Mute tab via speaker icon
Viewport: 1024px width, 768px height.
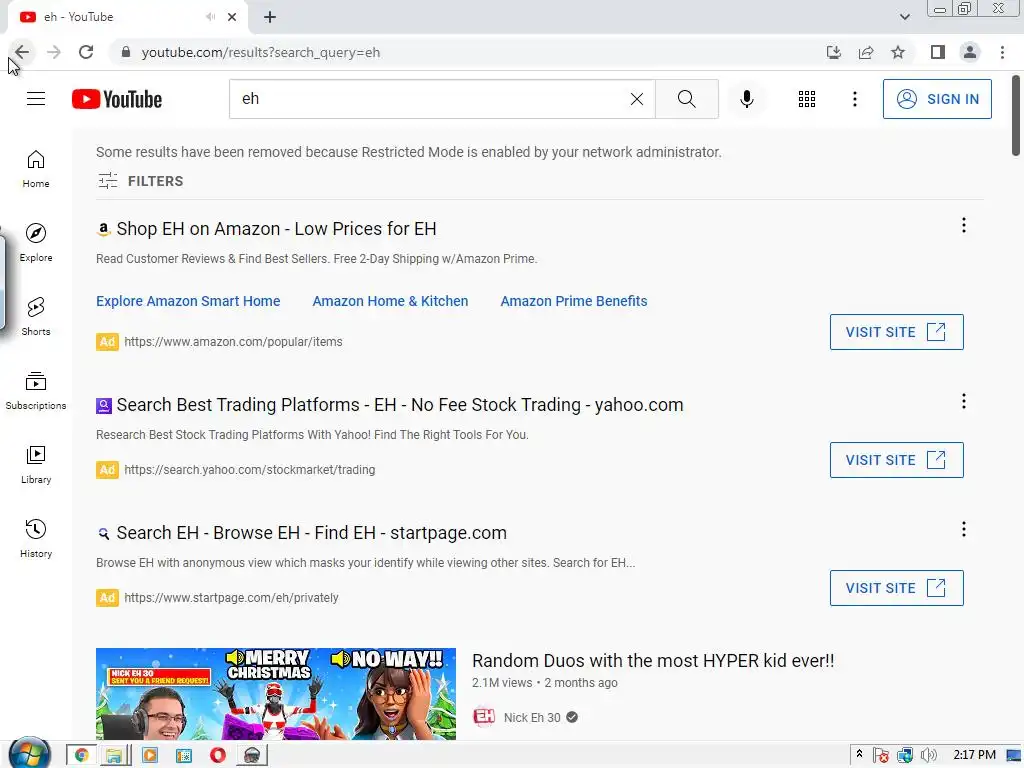pyautogui.click(x=210, y=17)
